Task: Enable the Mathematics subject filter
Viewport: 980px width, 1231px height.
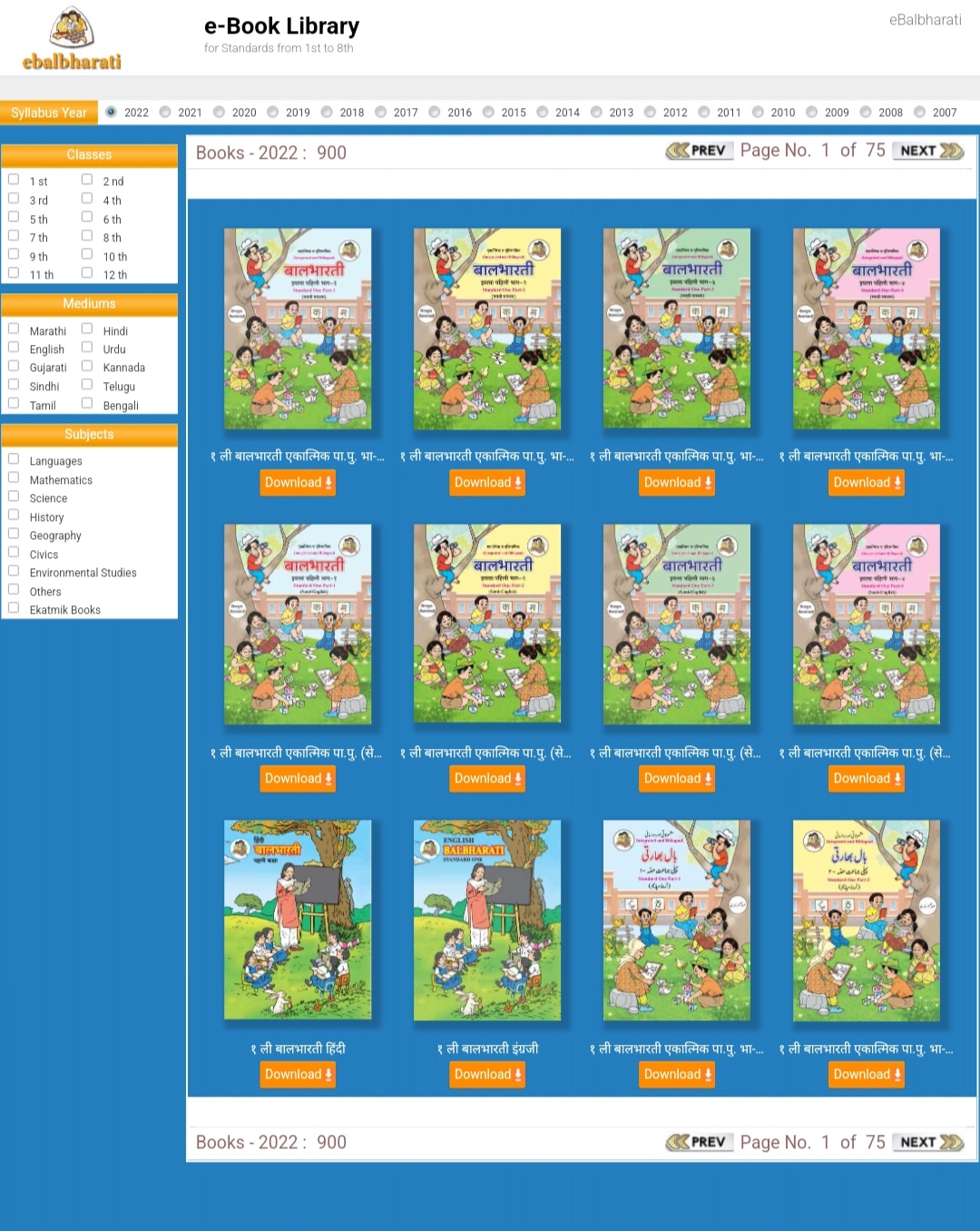Action: click(14, 478)
